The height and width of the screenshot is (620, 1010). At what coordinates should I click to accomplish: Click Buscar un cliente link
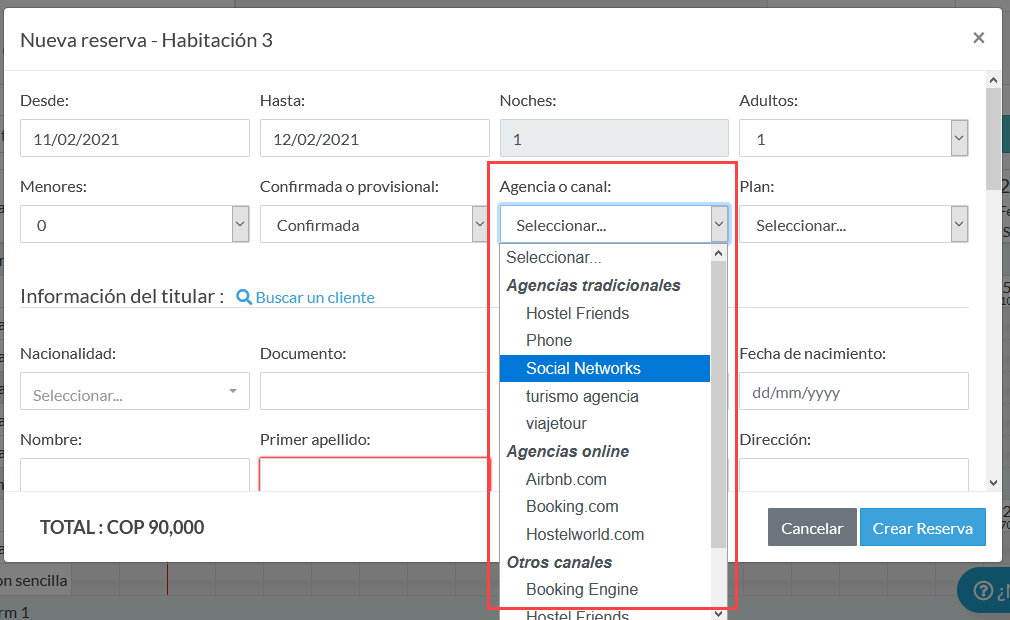(x=315, y=297)
